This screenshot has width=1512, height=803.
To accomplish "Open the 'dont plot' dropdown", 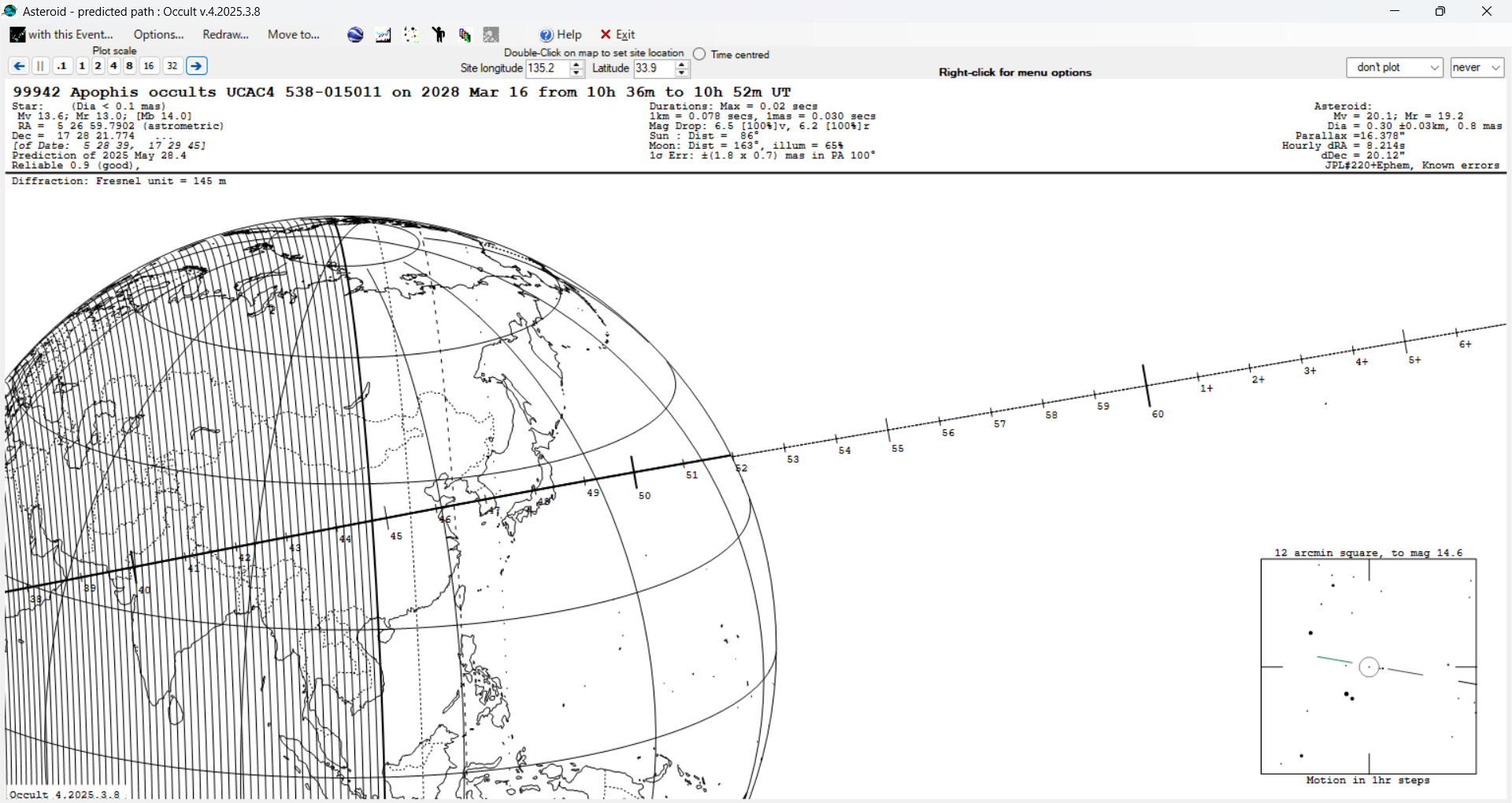I will point(1395,68).
